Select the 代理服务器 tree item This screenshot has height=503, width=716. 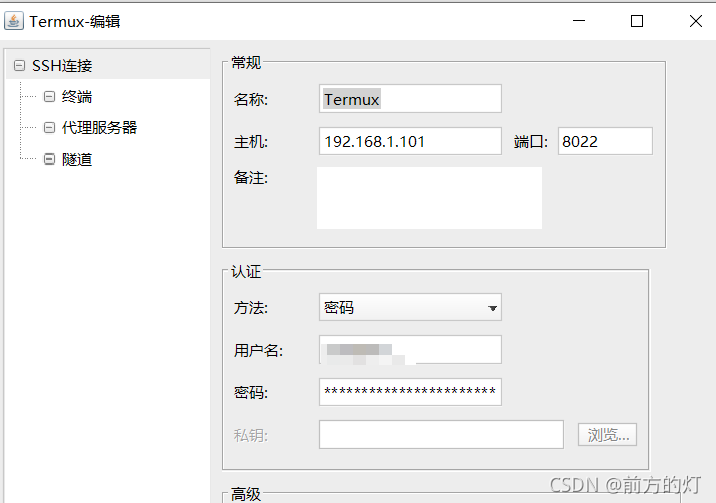[x=99, y=127]
